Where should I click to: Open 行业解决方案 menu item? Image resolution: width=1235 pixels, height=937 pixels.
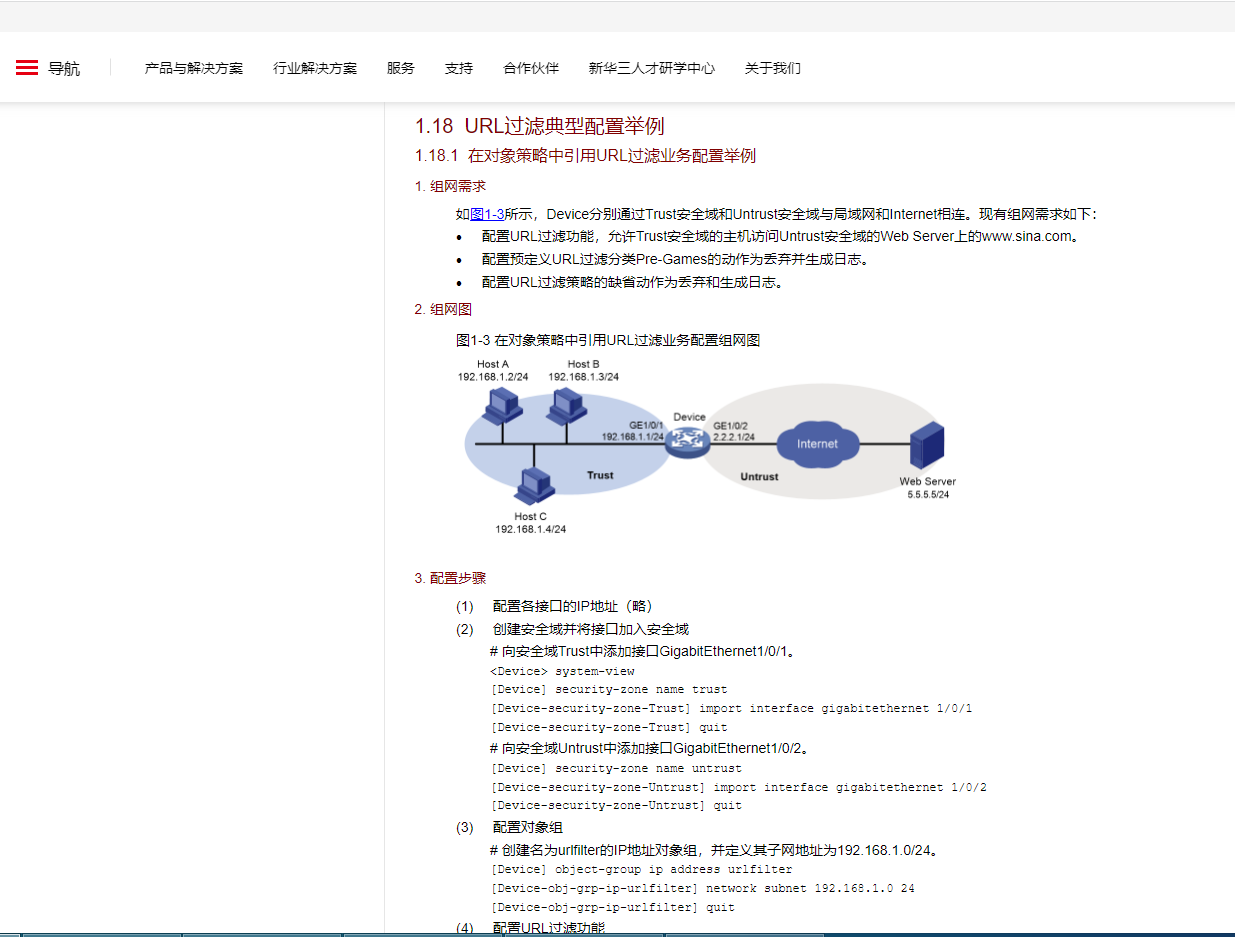pyautogui.click(x=315, y=69)
